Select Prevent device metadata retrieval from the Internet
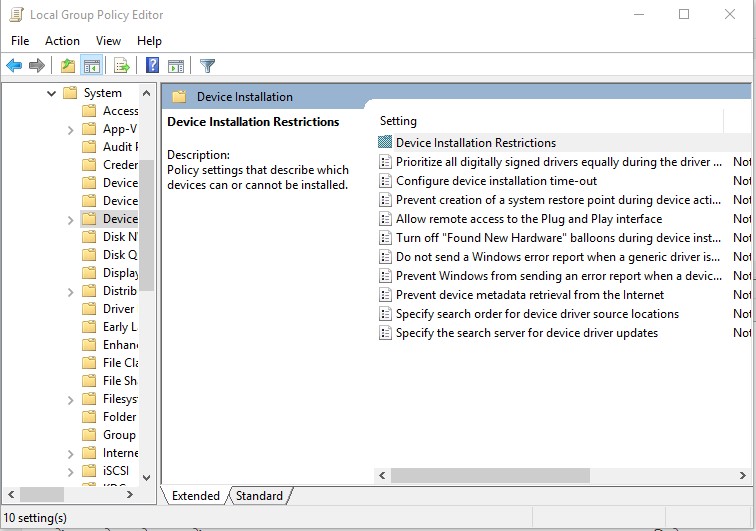 pyautogui.click(x=529, y=295)
